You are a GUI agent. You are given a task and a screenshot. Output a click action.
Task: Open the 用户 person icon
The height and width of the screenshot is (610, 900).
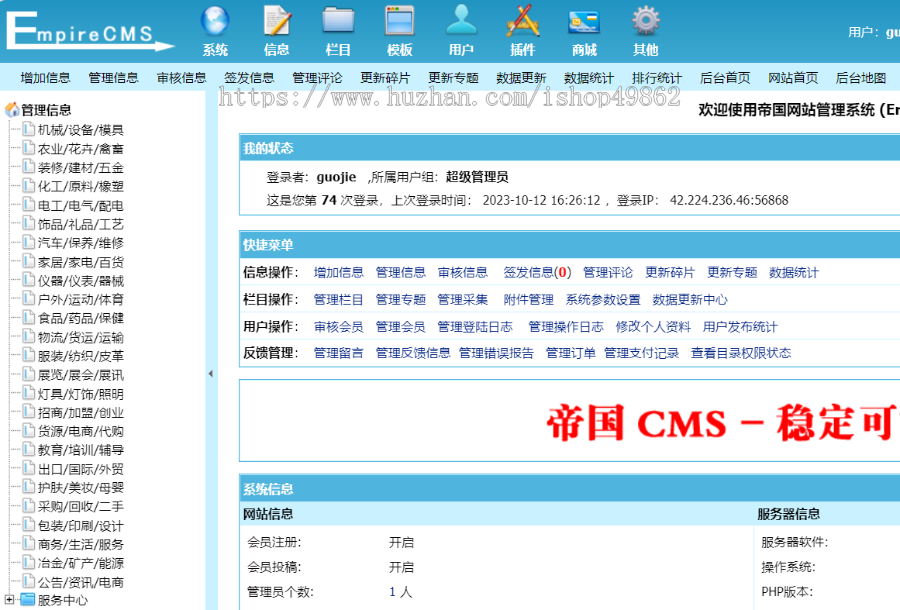[461, 21]
